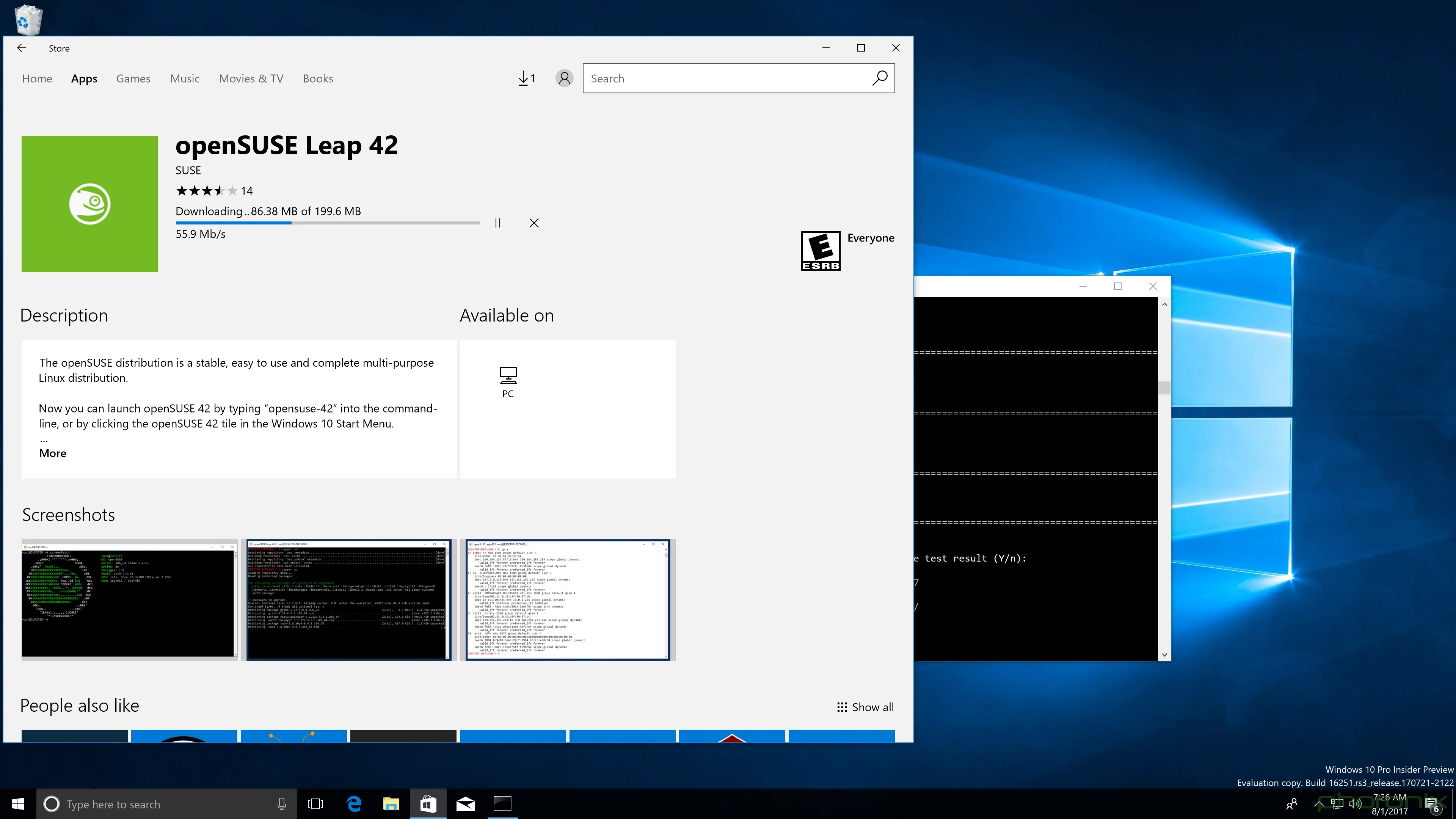Screen dimensions: 1456x819
Task: Click the openSUSE Leap 42 app logo
Action: point(90,204)
